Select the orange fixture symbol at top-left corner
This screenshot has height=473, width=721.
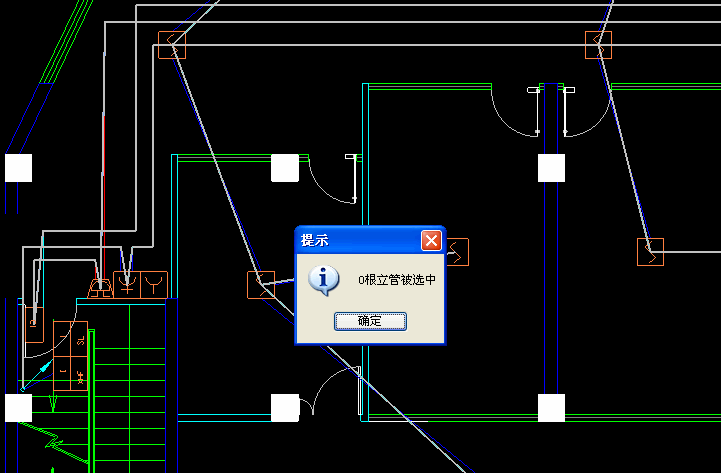(172, 45)
